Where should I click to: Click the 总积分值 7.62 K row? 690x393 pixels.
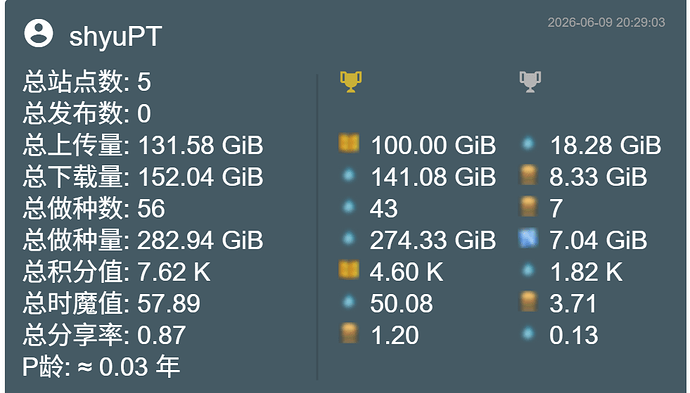click(117, 272)
